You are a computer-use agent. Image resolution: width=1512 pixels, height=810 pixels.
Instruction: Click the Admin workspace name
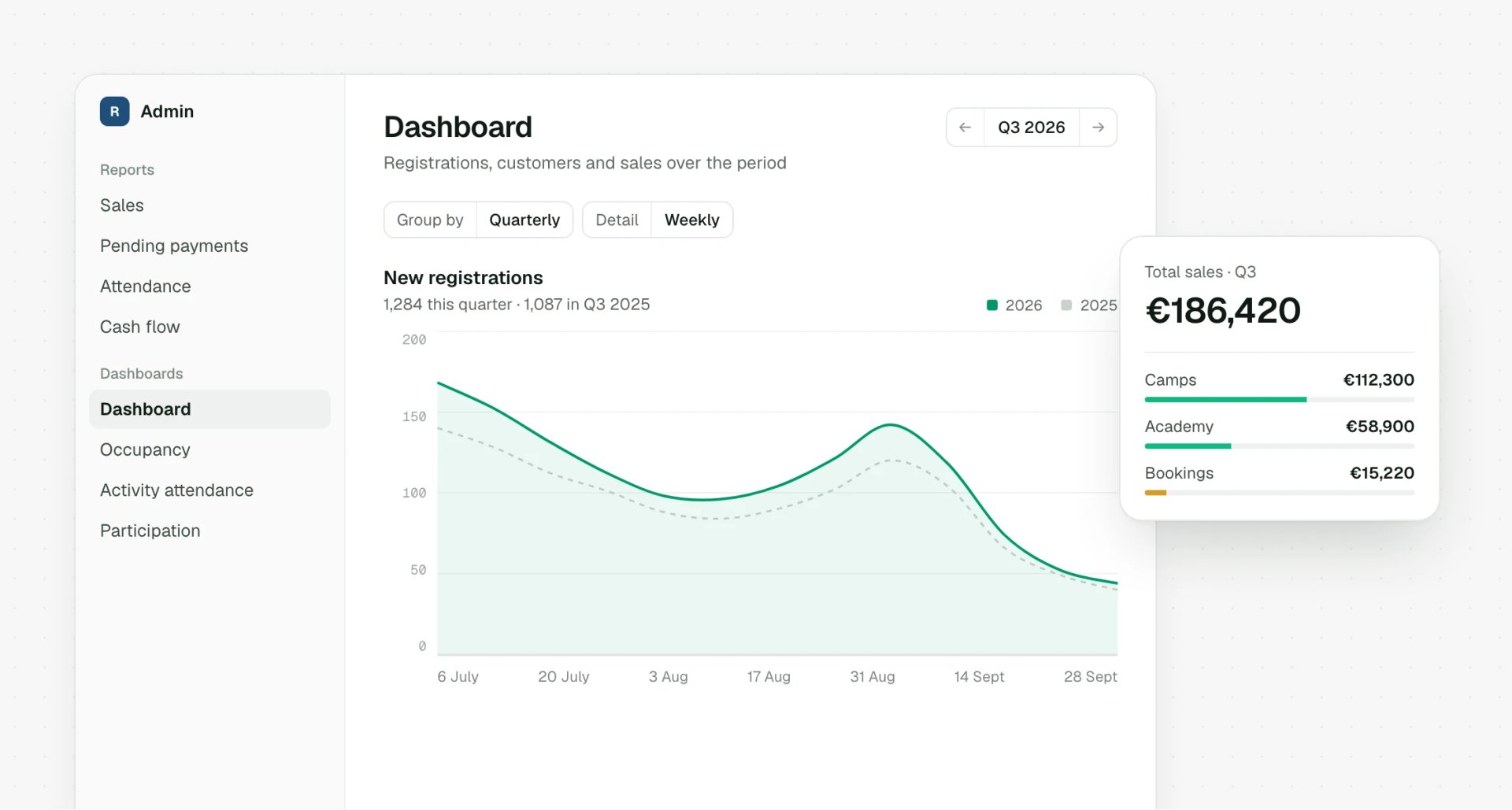167,112
